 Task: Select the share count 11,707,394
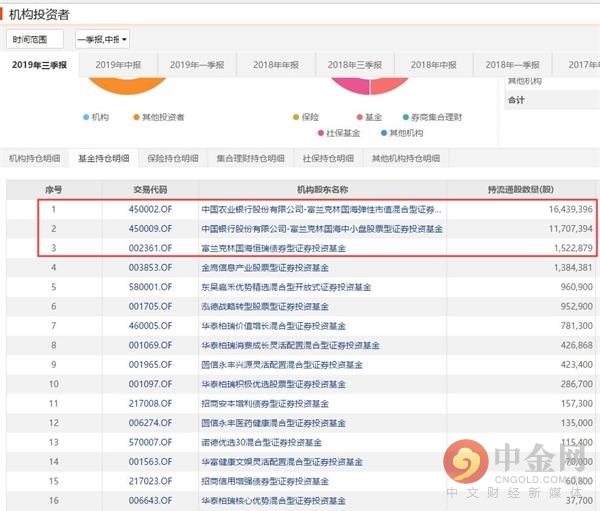(571, 229)
